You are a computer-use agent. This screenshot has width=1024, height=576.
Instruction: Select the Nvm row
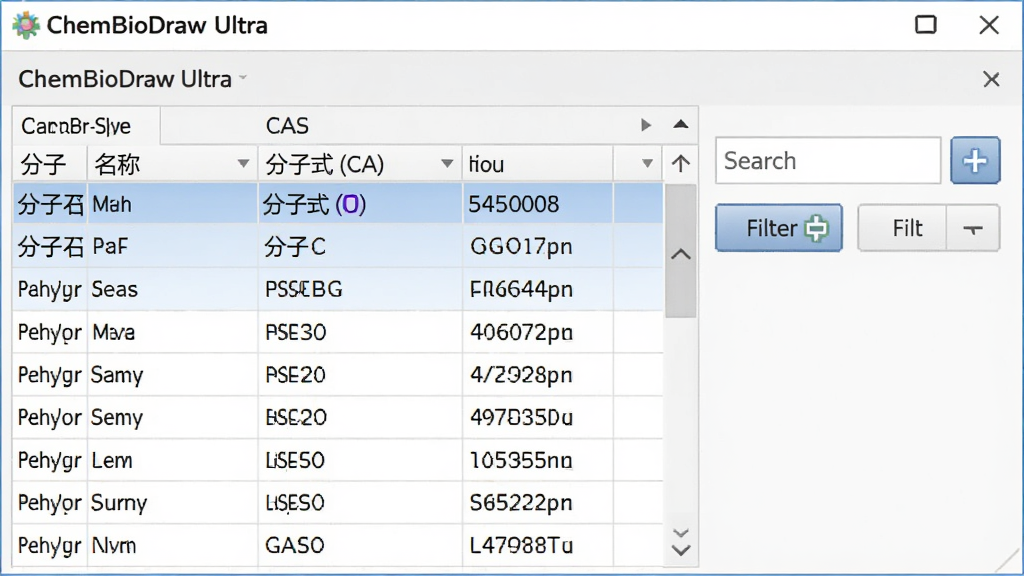click(x=338, y=545)
